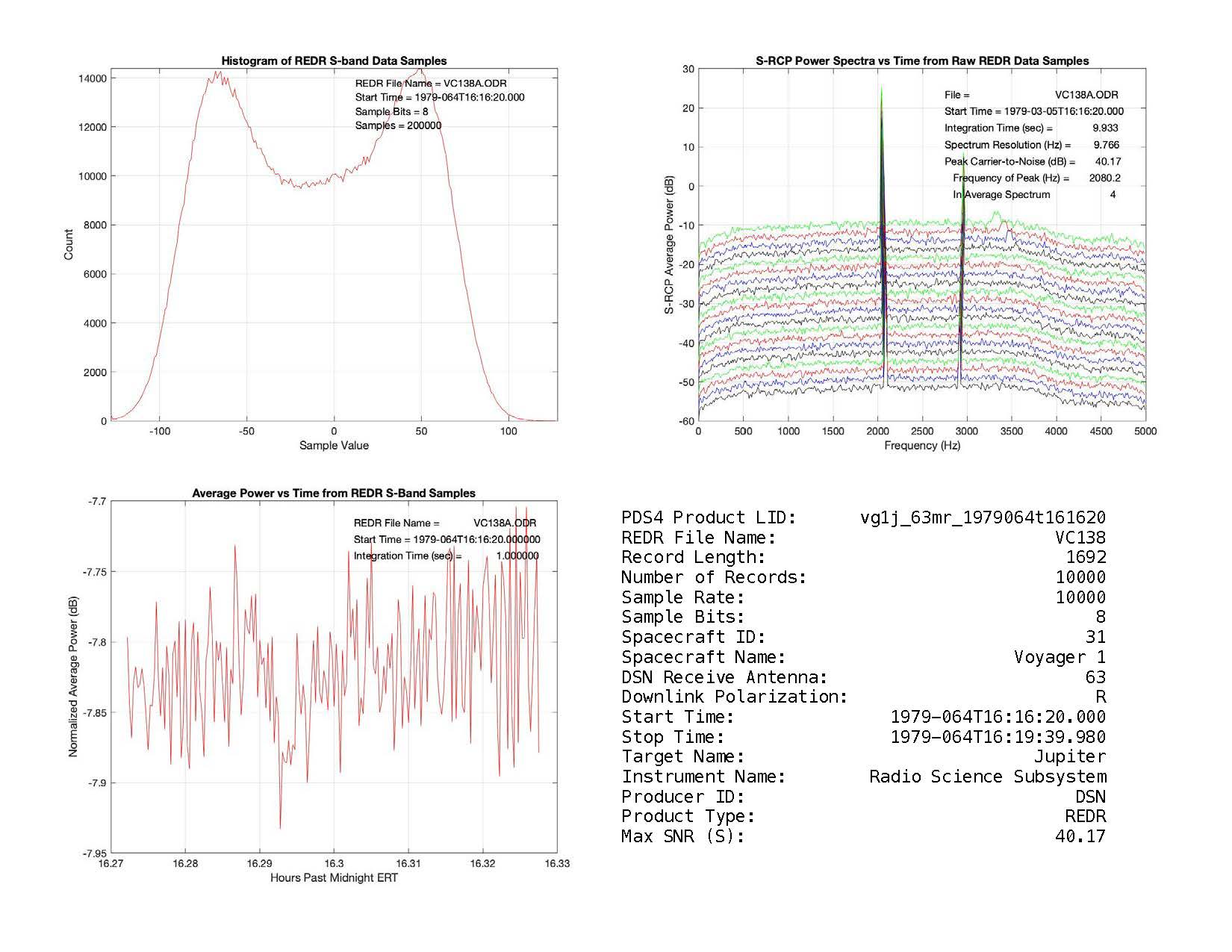Click the 'Samples = 200000' histogram annotation
Screen dimensions: 1232x952
pyautogui.click(x=398, y=125)
